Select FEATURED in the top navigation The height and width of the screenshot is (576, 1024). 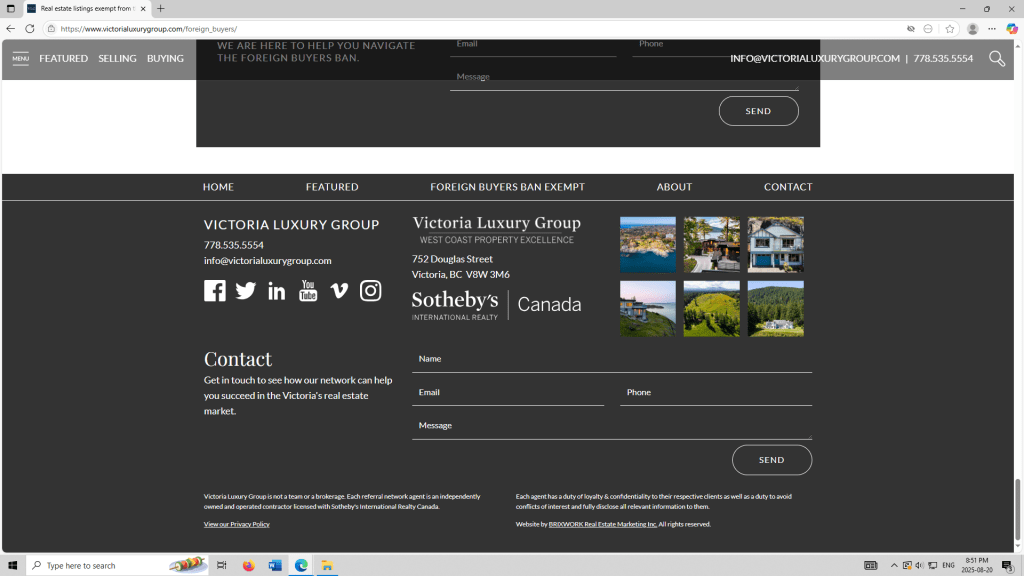point(64,59)
